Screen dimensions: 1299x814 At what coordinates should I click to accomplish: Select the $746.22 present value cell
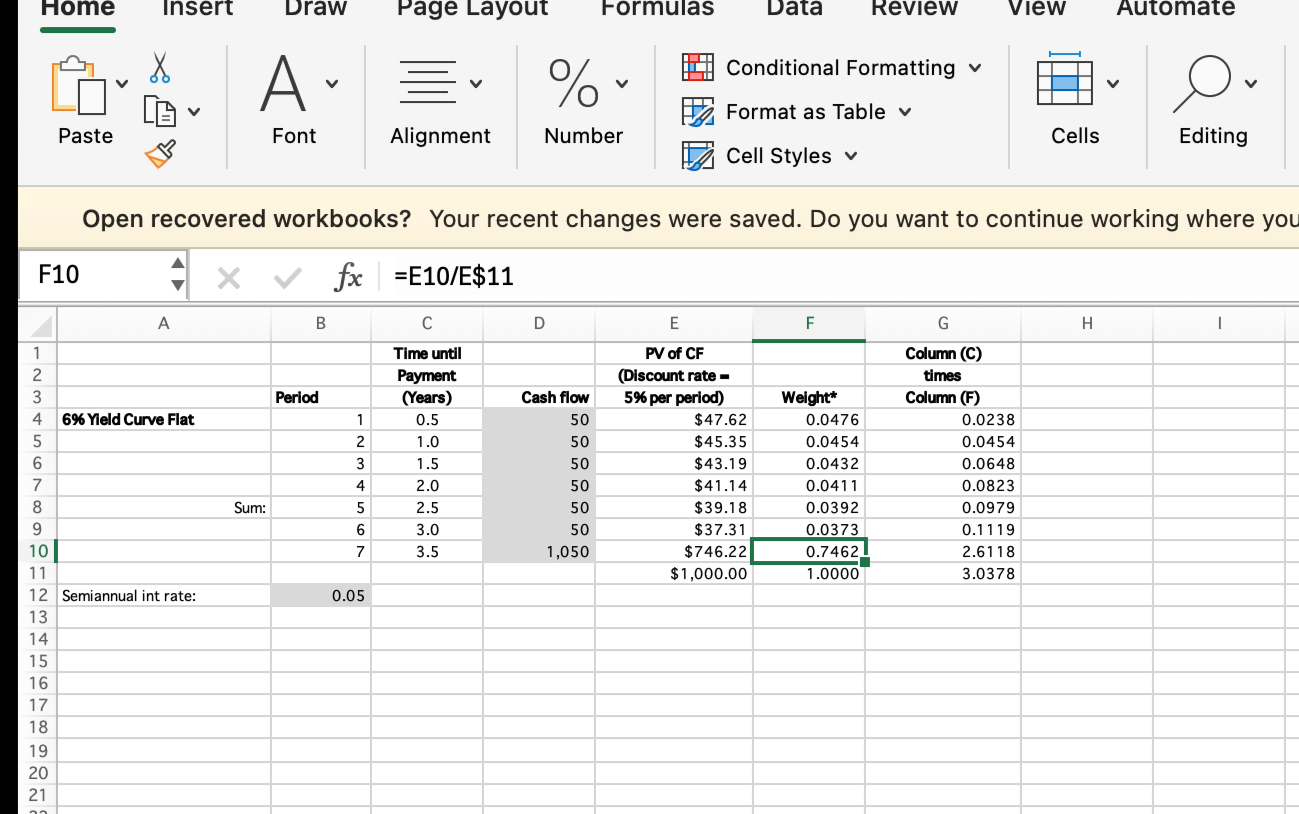coord(674,551)
